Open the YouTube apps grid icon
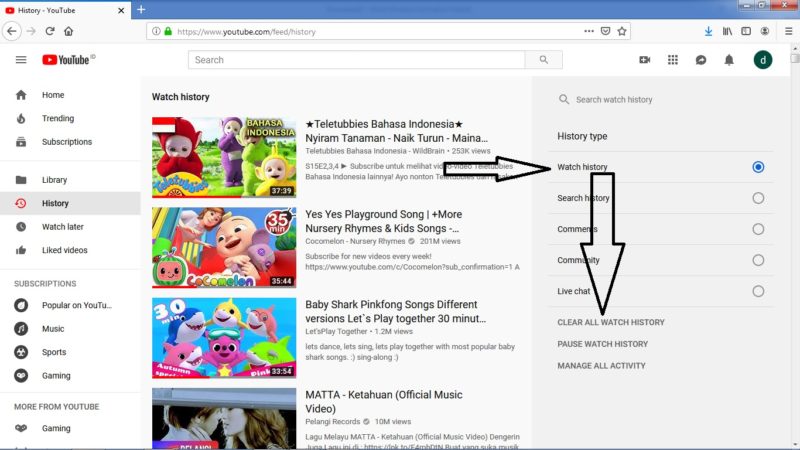 click(x=672, y=60)
